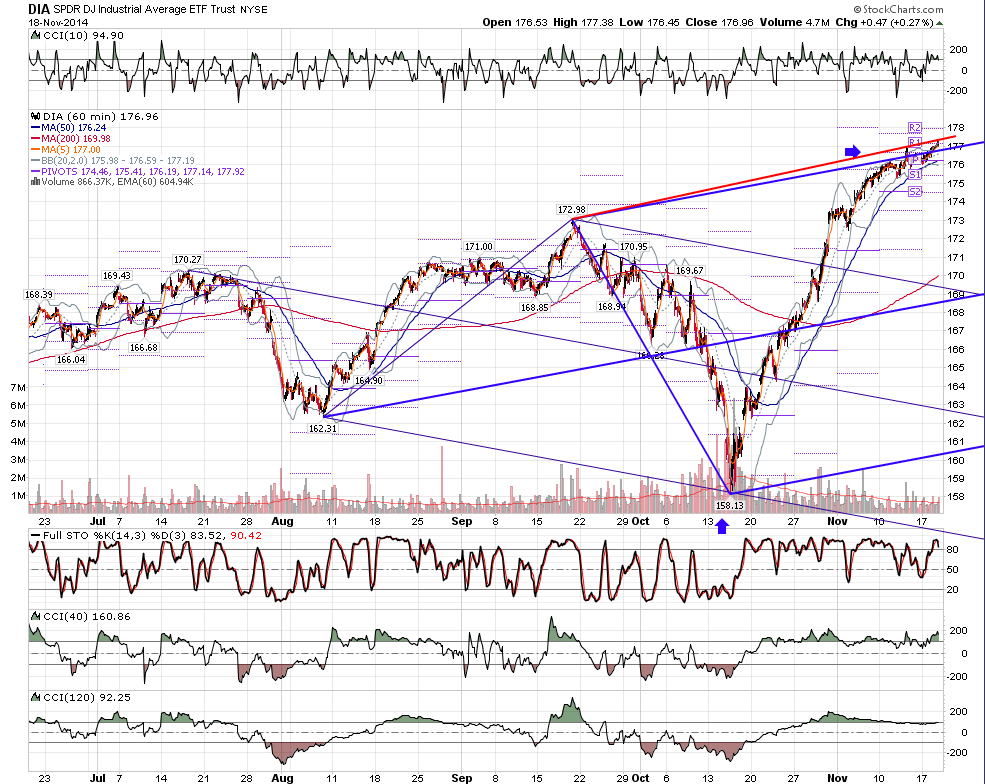Click the DIA ticker symbol in the header
The width and height of the screenshot is (985, 784).
tap(39, 9)
